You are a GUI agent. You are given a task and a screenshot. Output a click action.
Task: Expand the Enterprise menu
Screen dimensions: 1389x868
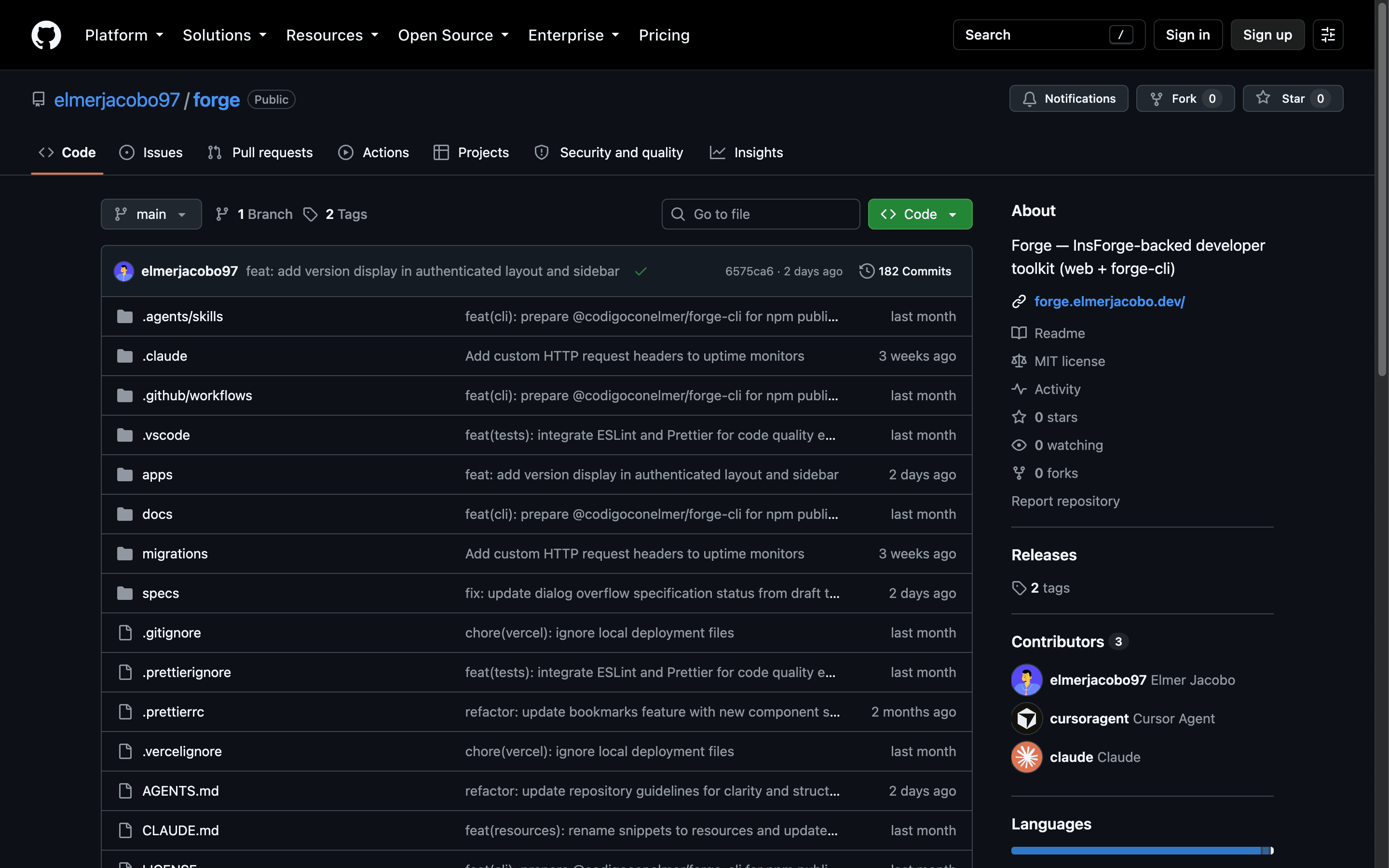click(573, 35)
